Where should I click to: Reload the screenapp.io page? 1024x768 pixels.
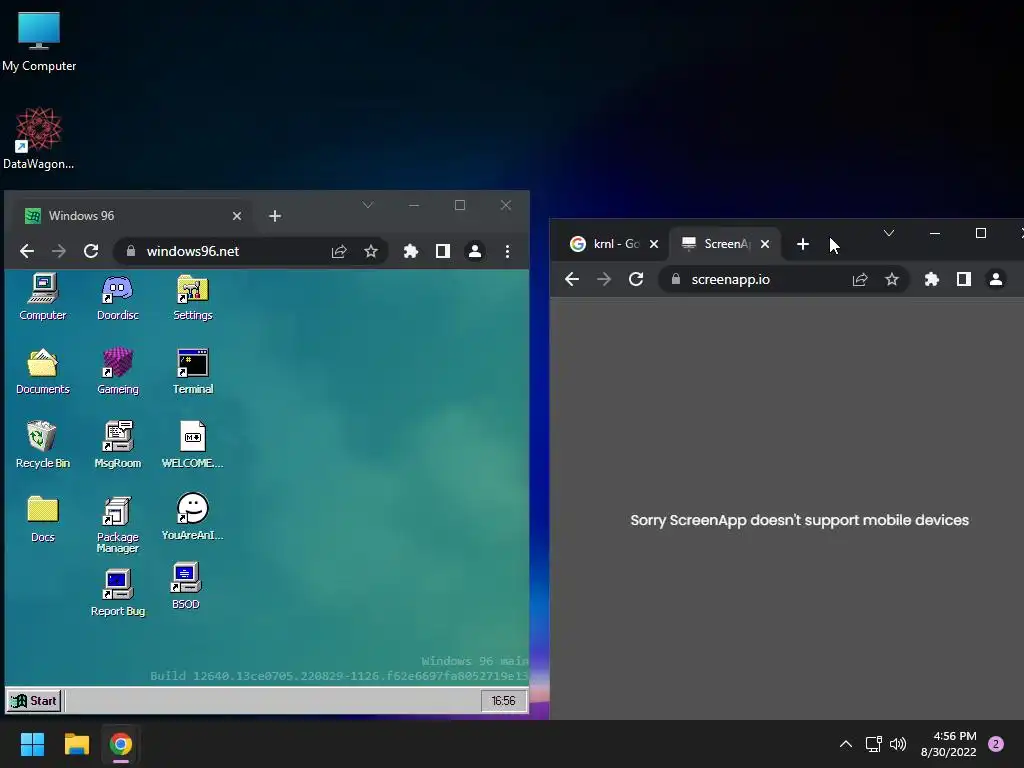[636, 280]
